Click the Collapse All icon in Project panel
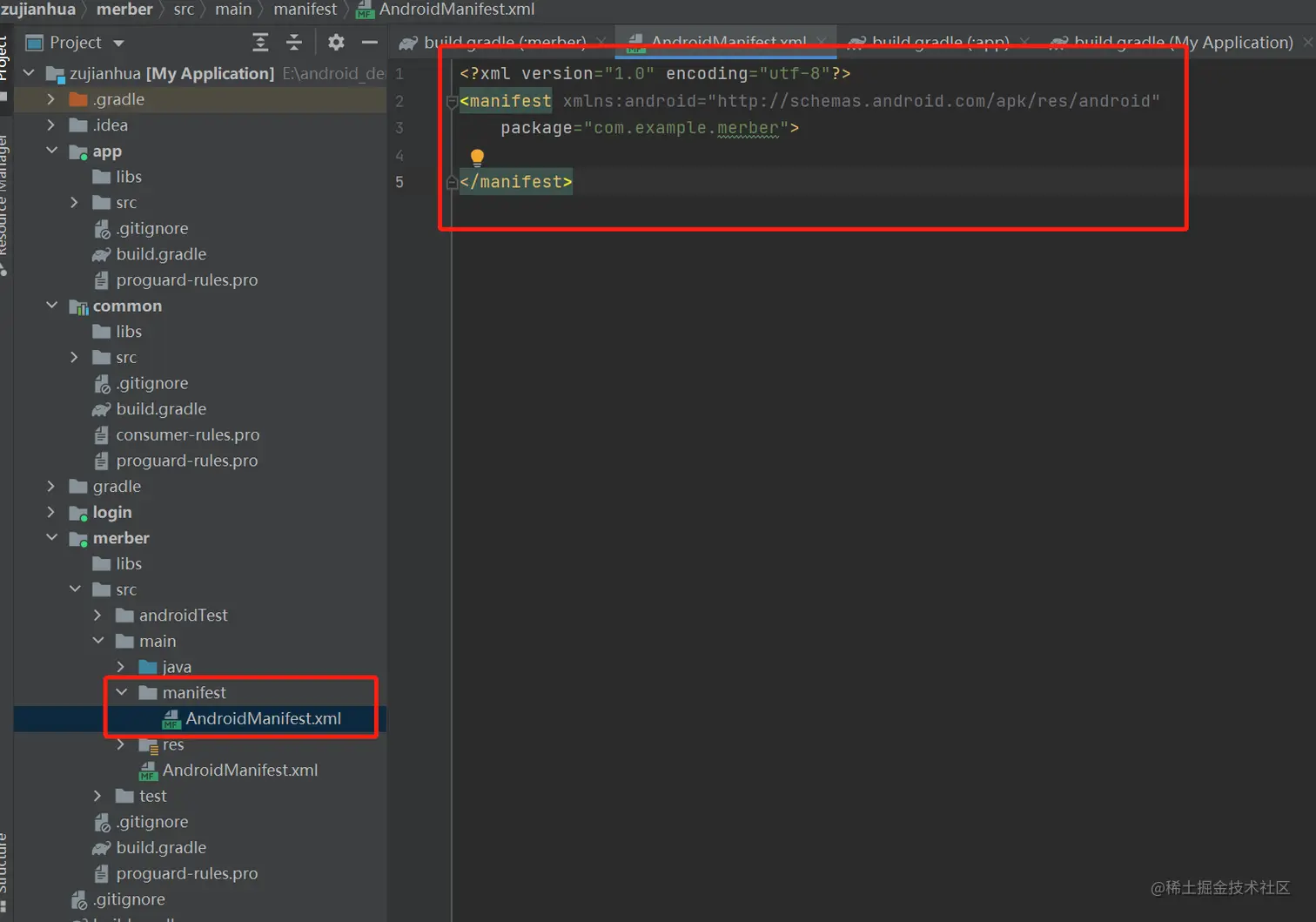This screenshot has height=922, width=1316. tap(294, 42)
